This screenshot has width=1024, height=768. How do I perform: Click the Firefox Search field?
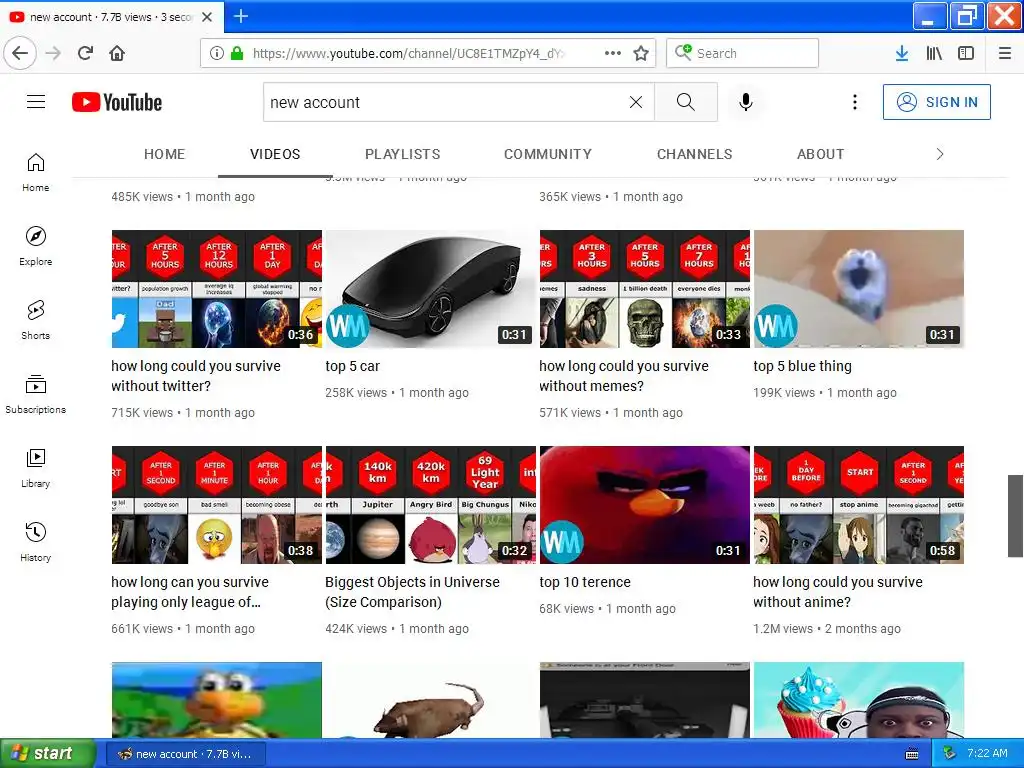743,53
